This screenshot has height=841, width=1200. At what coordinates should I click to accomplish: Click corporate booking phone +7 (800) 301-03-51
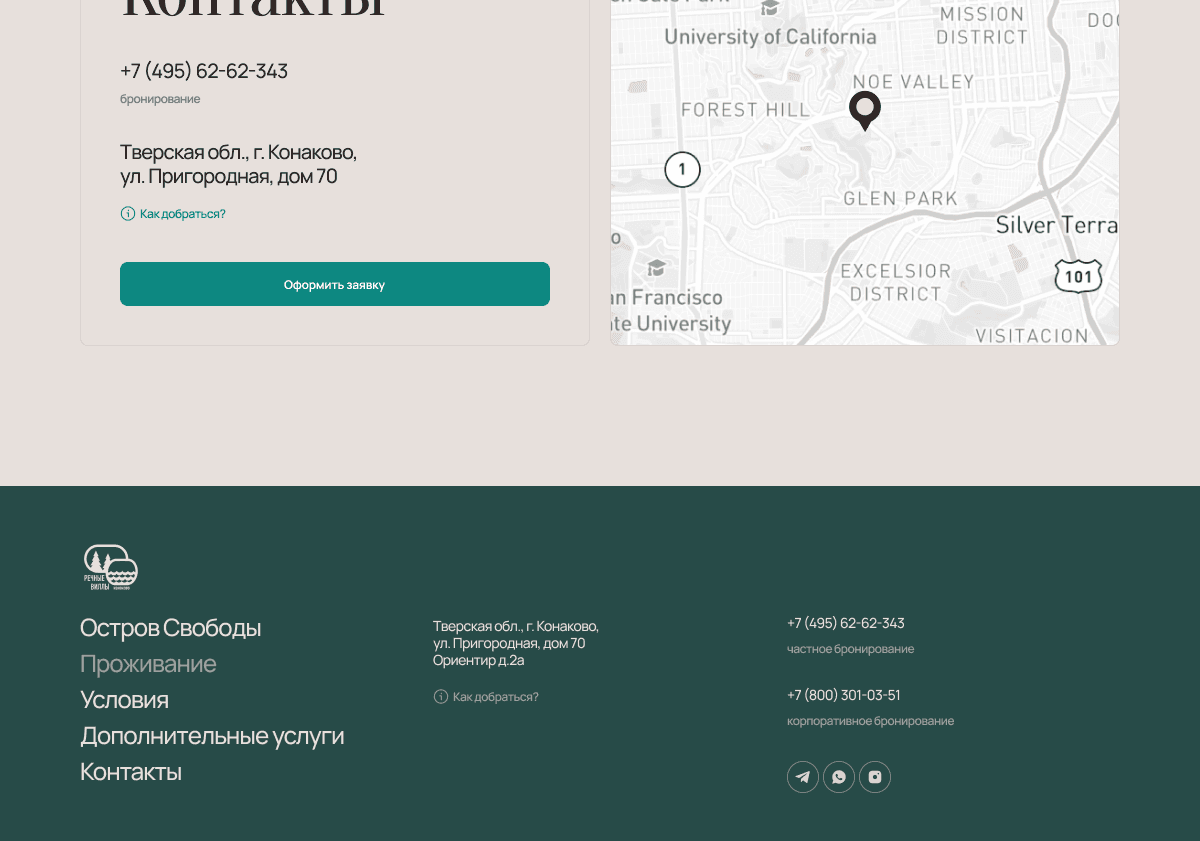click(x=843, y=695)
